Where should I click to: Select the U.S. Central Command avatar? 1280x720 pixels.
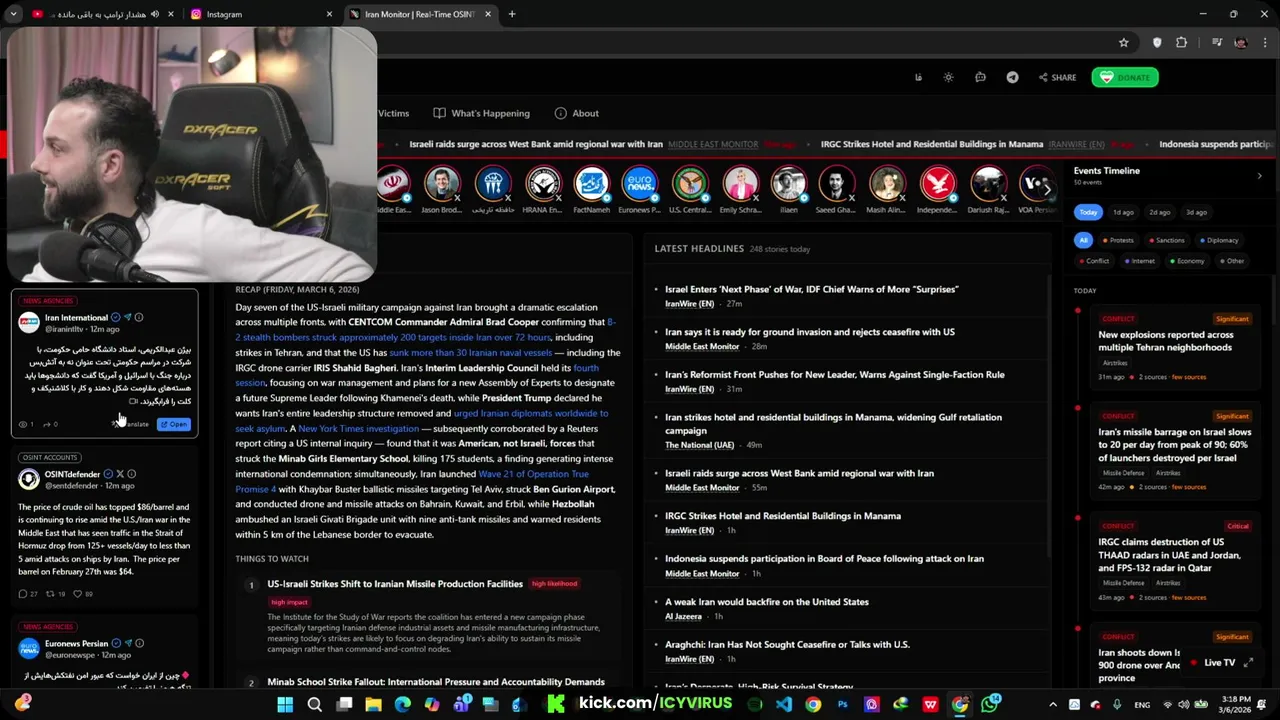click(x=690, y=184)
